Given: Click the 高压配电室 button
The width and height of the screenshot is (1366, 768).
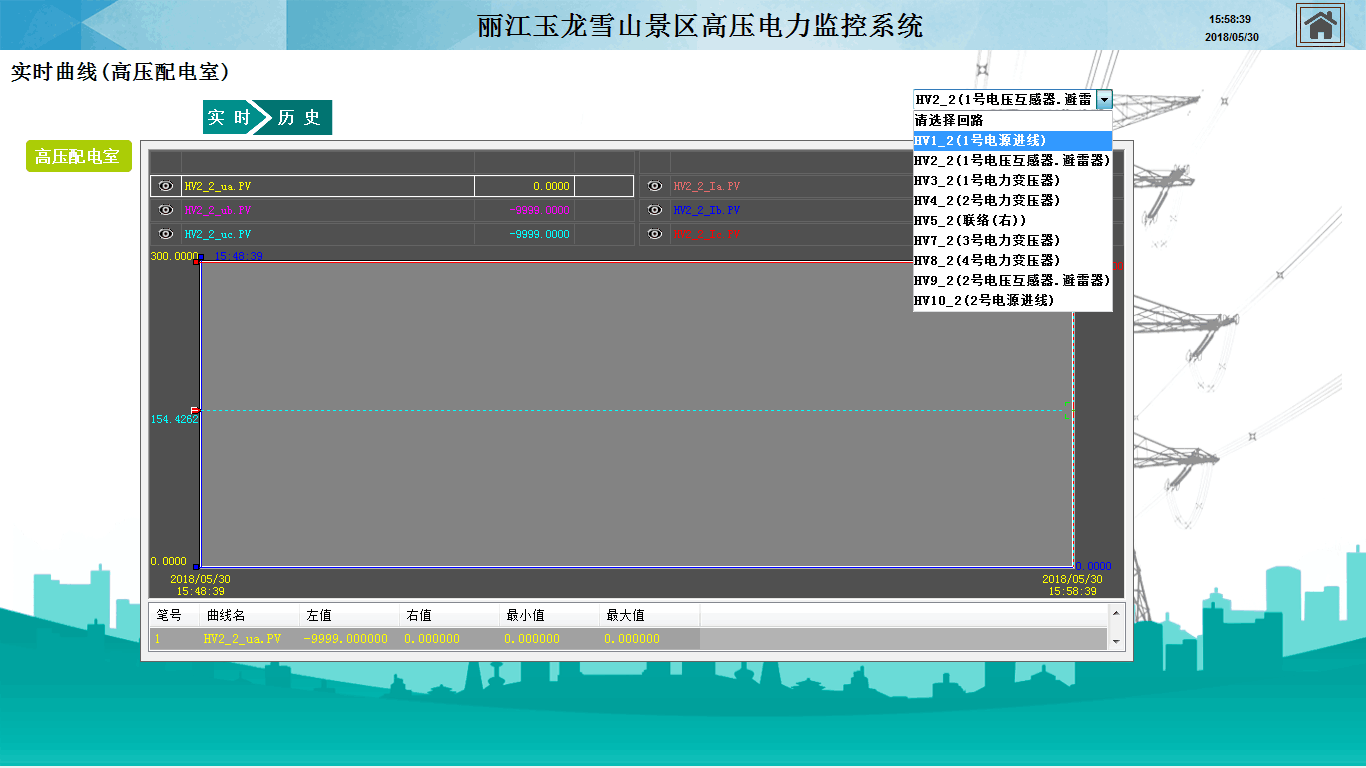Looking at the screenshot, I should (x=78, y=157).
